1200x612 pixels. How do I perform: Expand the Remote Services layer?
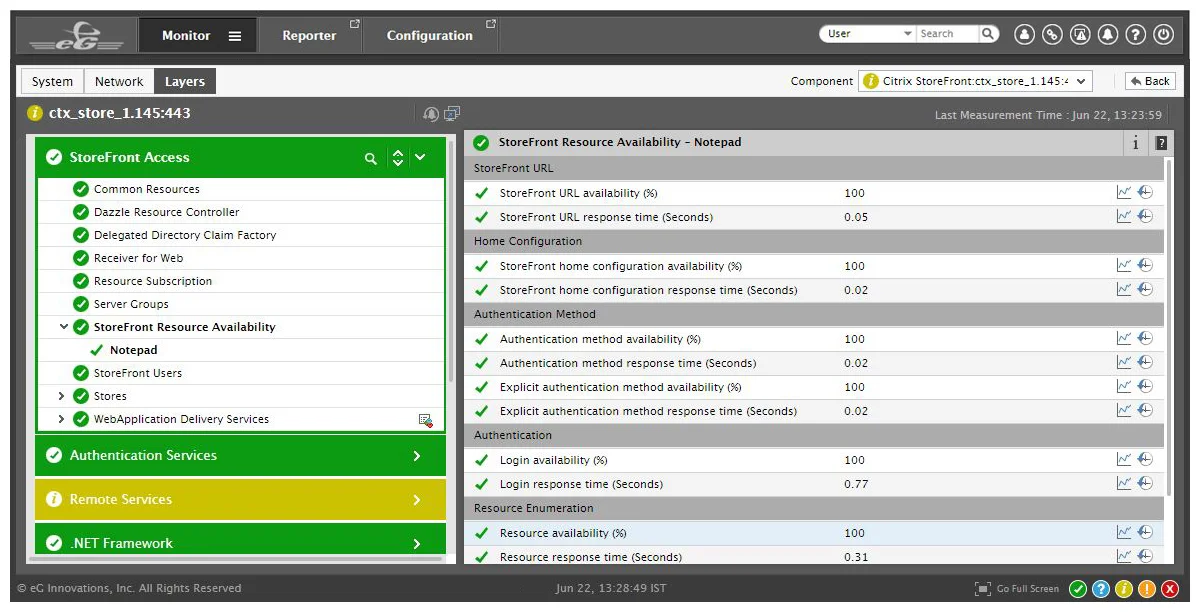[x=417, y=500]
